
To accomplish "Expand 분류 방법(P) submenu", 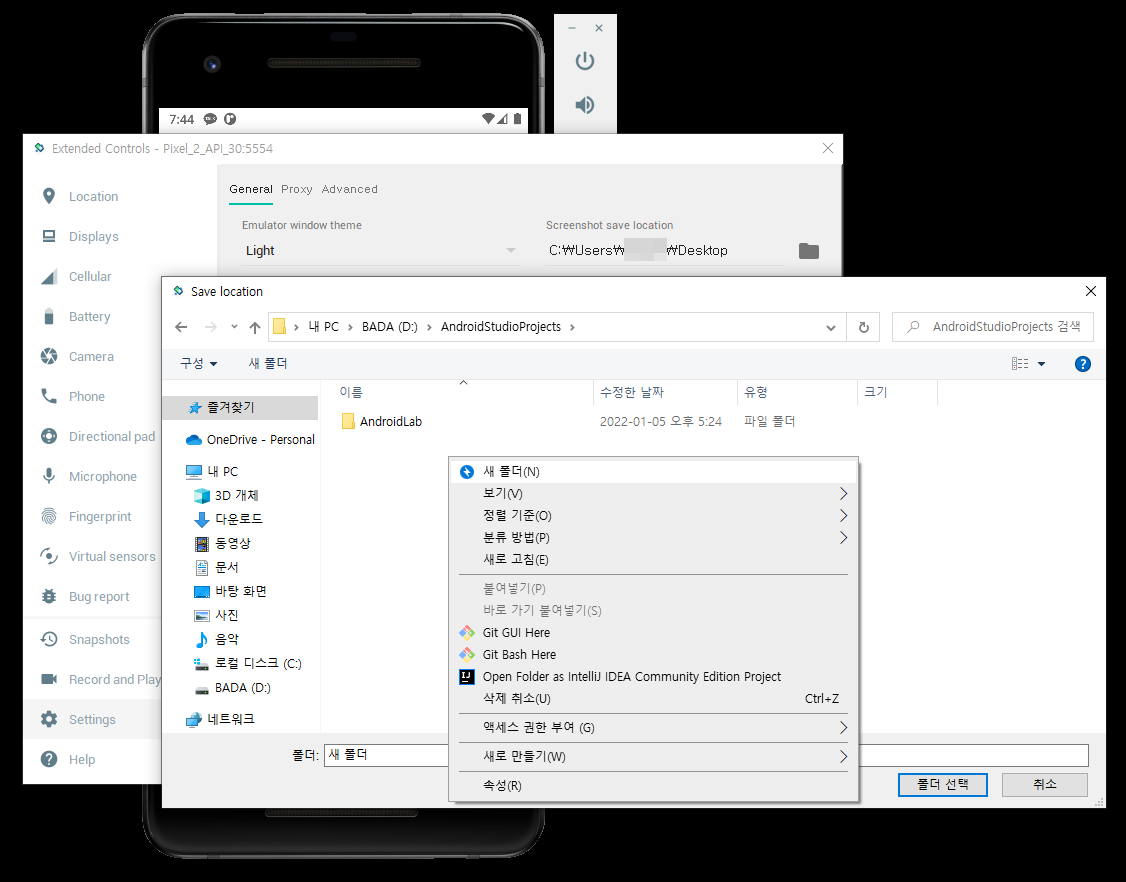I will point(653,537).
